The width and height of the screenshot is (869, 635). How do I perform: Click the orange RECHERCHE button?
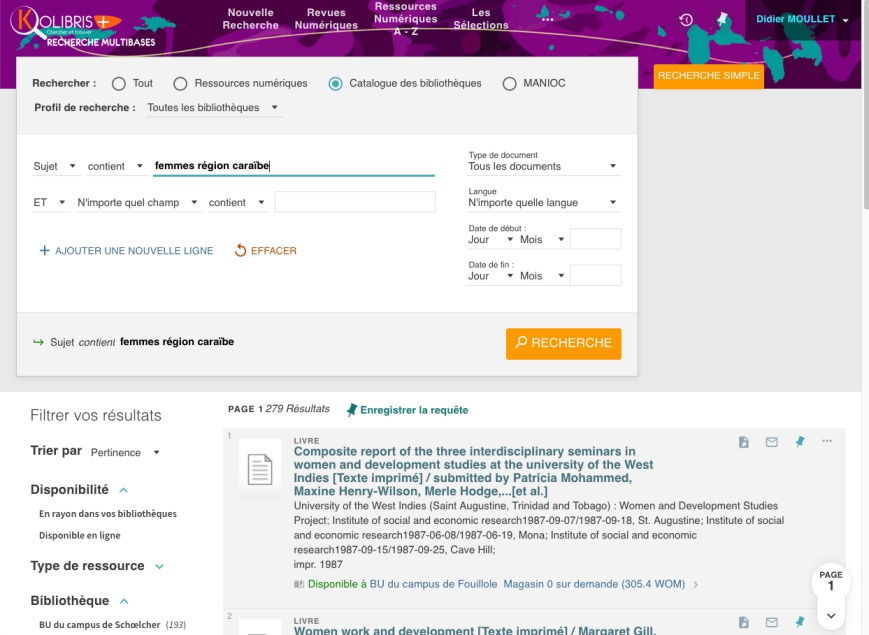coord(563,344)
